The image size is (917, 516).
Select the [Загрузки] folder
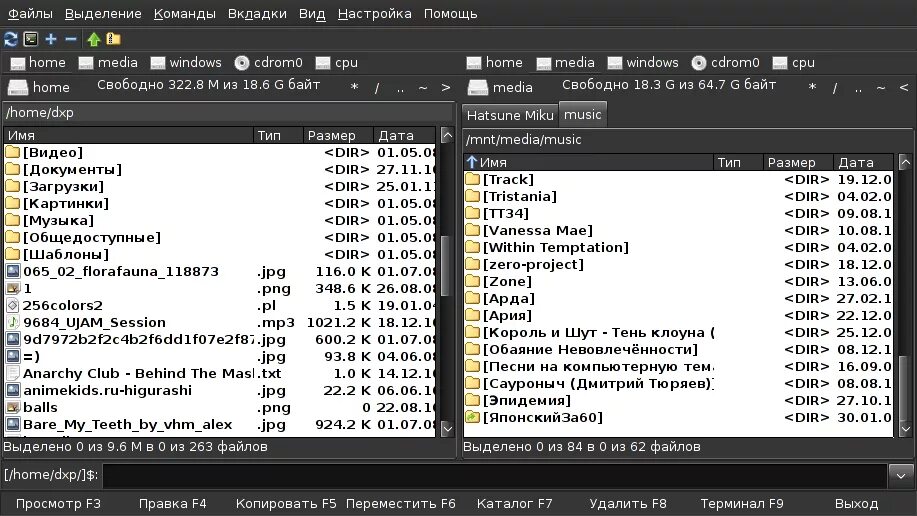click(220, 187)
